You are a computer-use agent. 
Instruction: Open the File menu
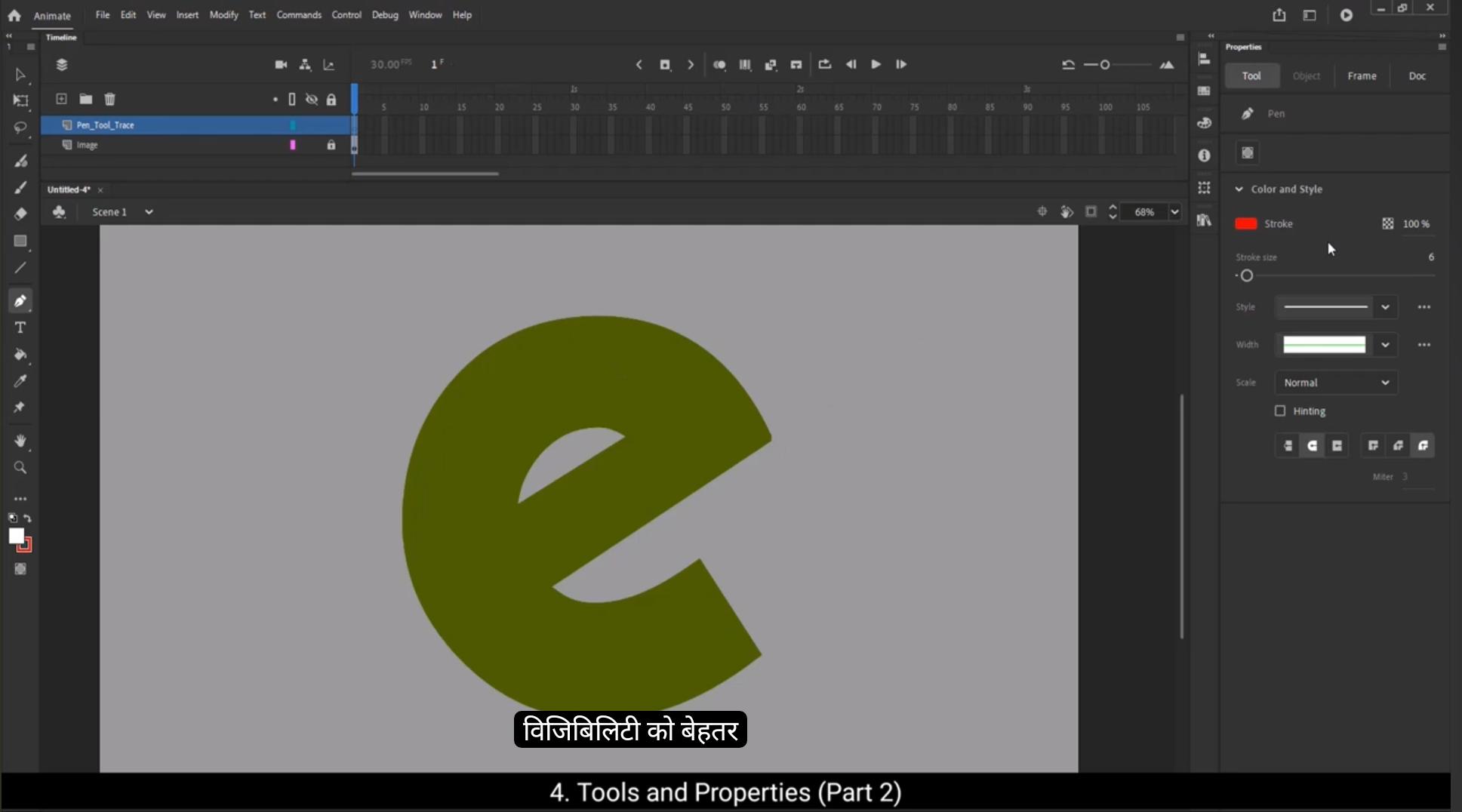click(103, 15)
